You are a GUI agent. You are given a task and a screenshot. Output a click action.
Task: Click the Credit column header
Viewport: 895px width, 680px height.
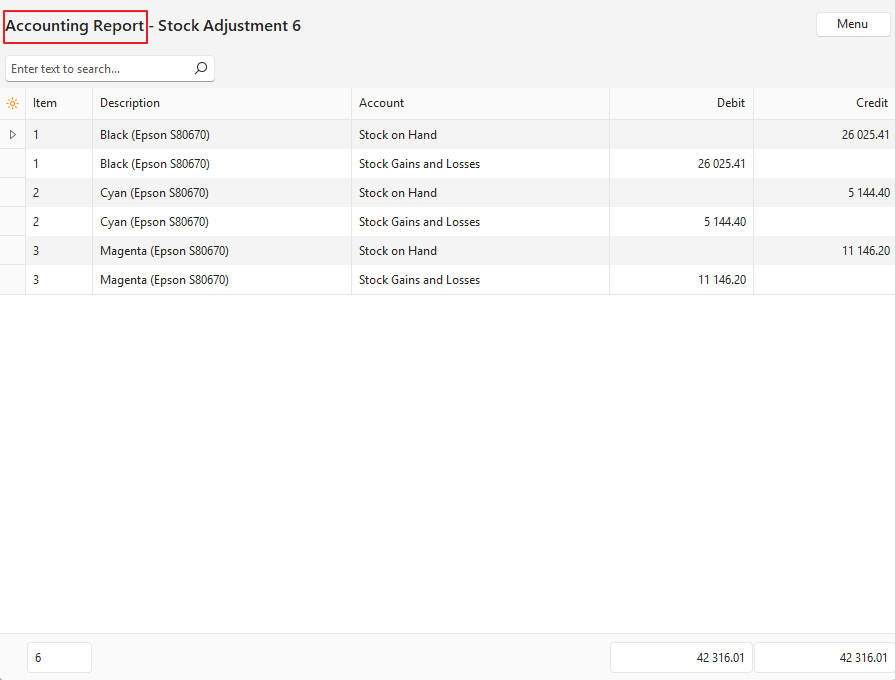tap(871, 103)
